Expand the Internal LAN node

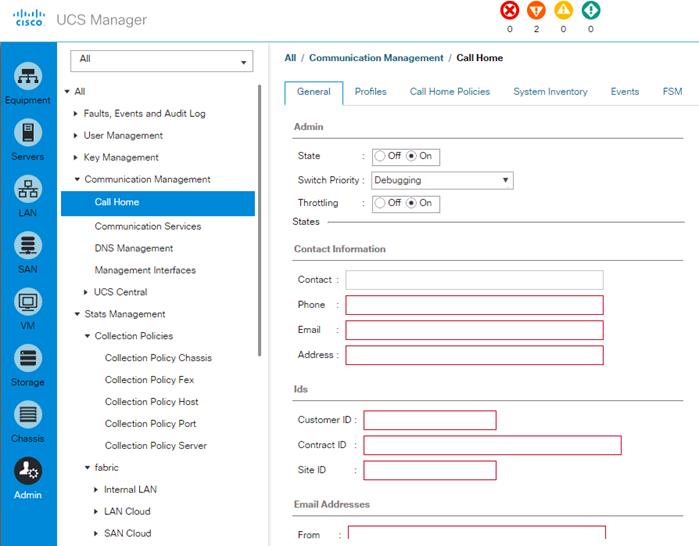tap(95, 489)
